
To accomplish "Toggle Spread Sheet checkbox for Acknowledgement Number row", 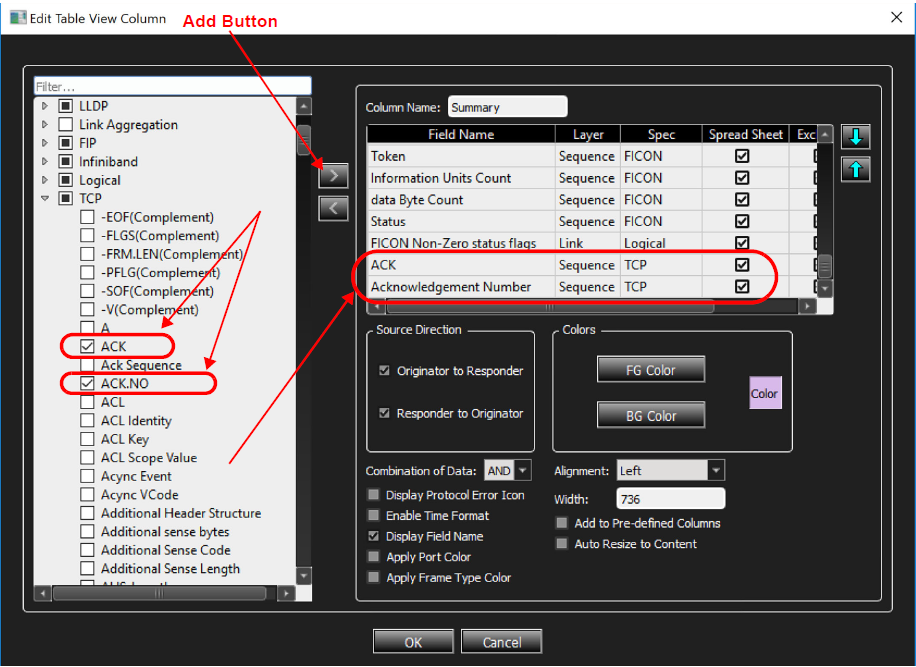I will tap(742, 287).
